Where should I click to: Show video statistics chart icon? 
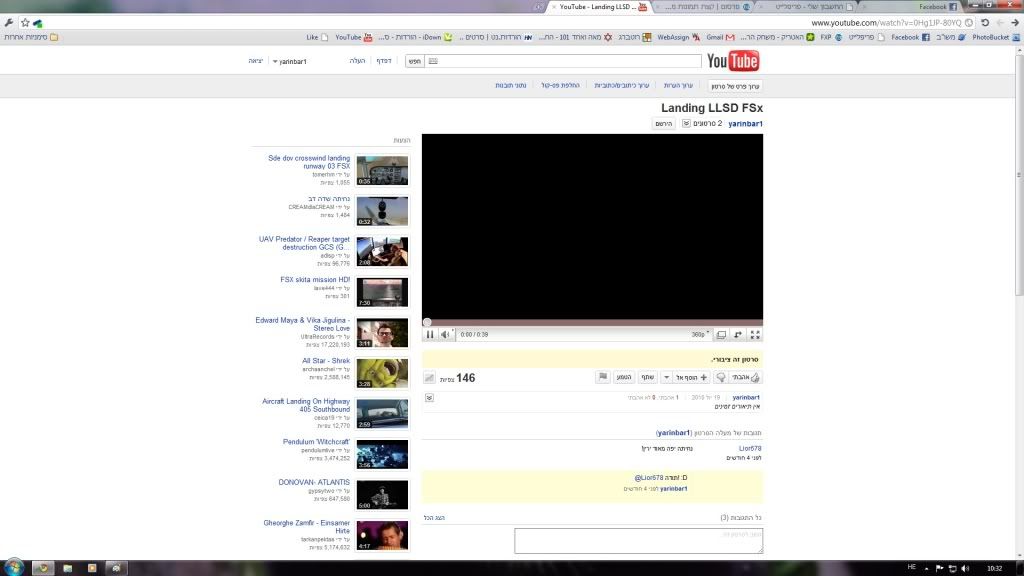[429, 378]
